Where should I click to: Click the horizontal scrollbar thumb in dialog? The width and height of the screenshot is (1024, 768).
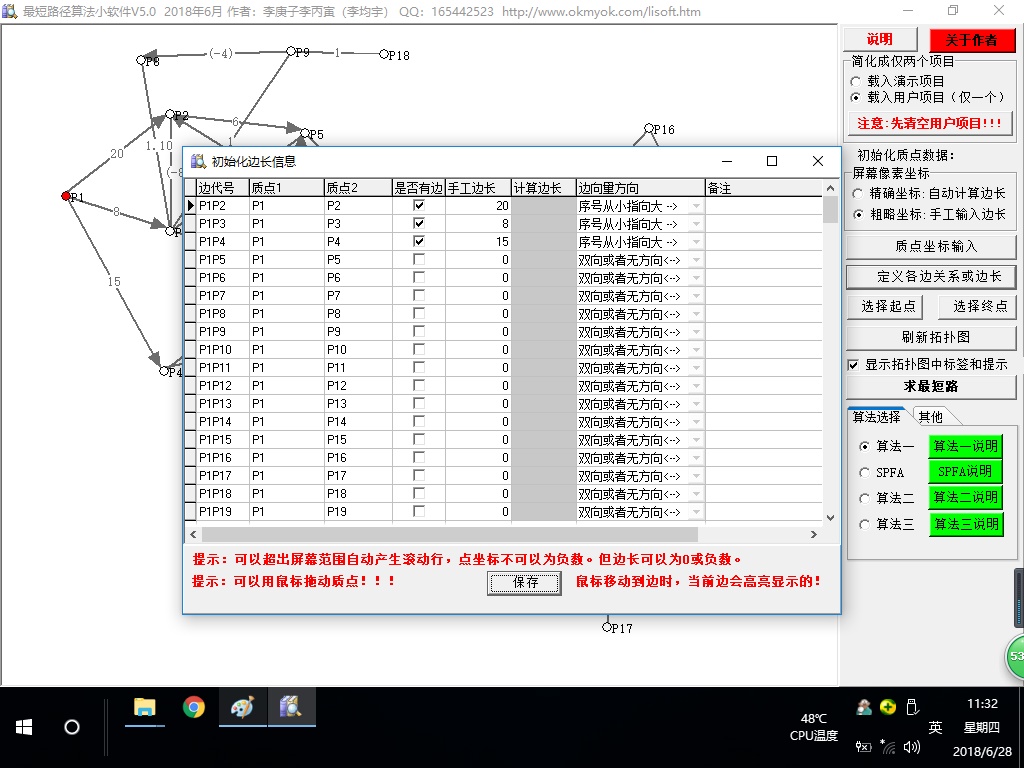click(449, 534)
